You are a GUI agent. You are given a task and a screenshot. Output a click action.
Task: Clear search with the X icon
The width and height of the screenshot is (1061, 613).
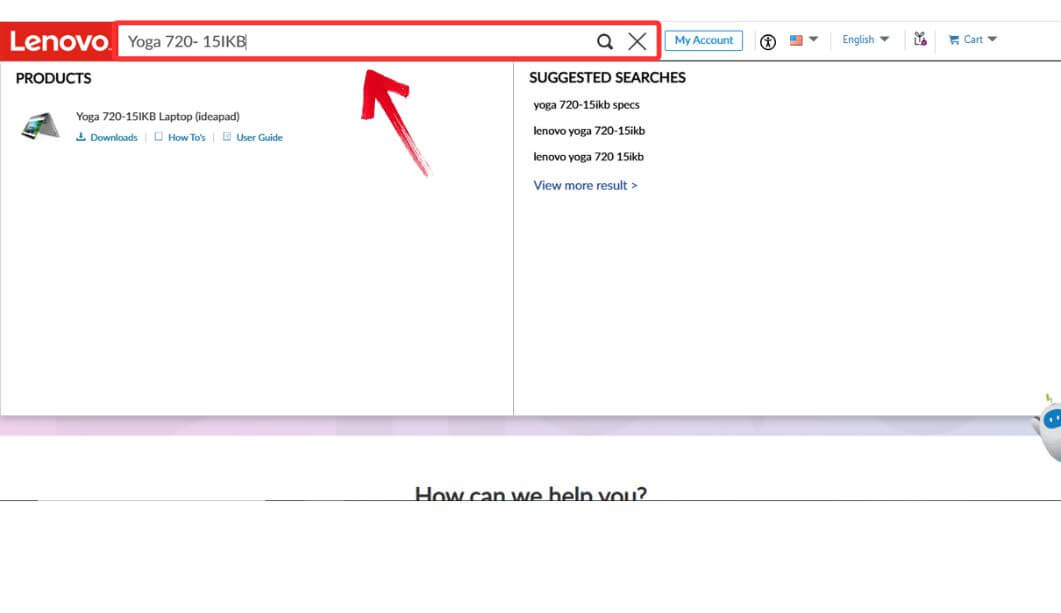pyautogui.click(x=637, y=41)
